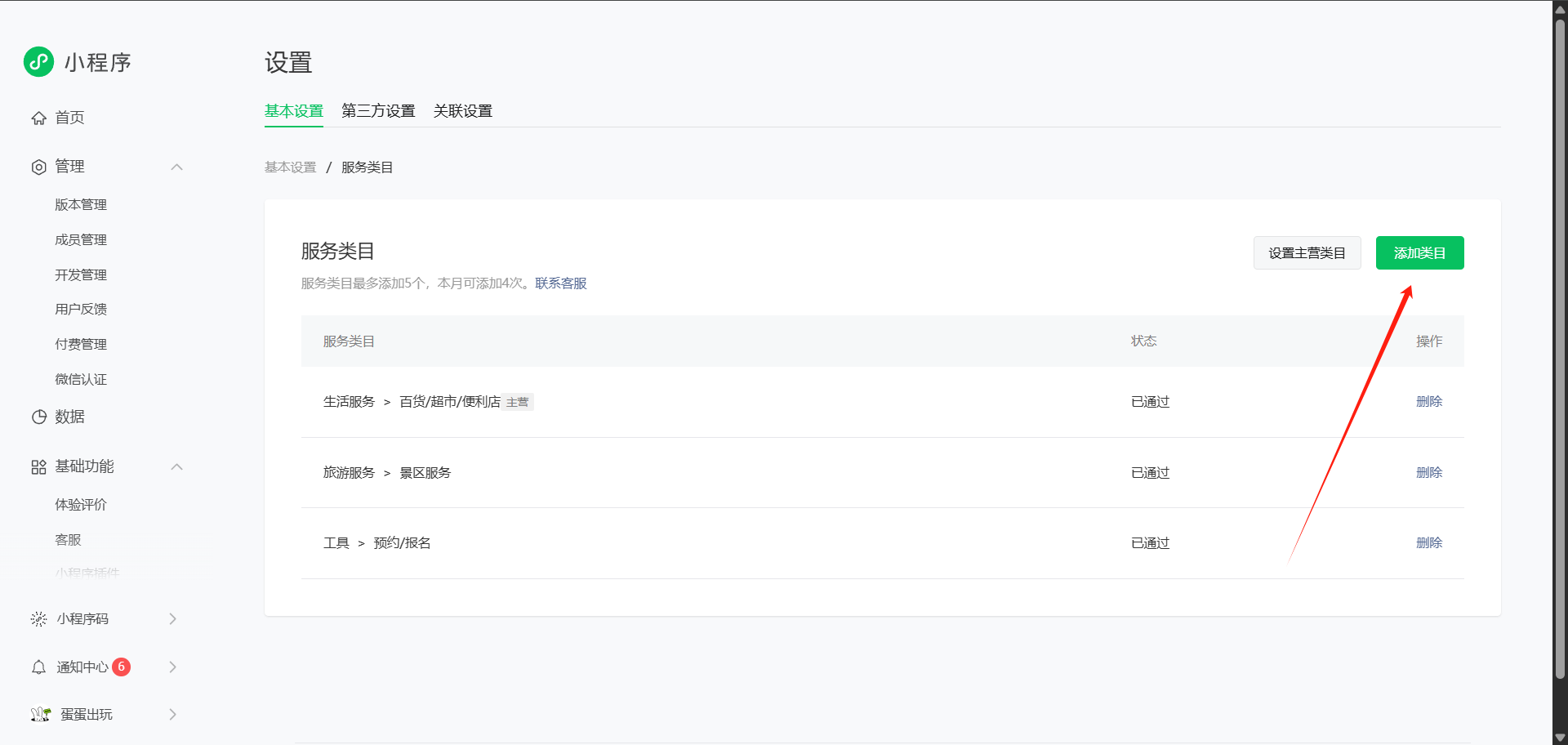Switch to the 关联设置 tab
The height and width of the screenshot is (745, 1568).
[463, 111]
